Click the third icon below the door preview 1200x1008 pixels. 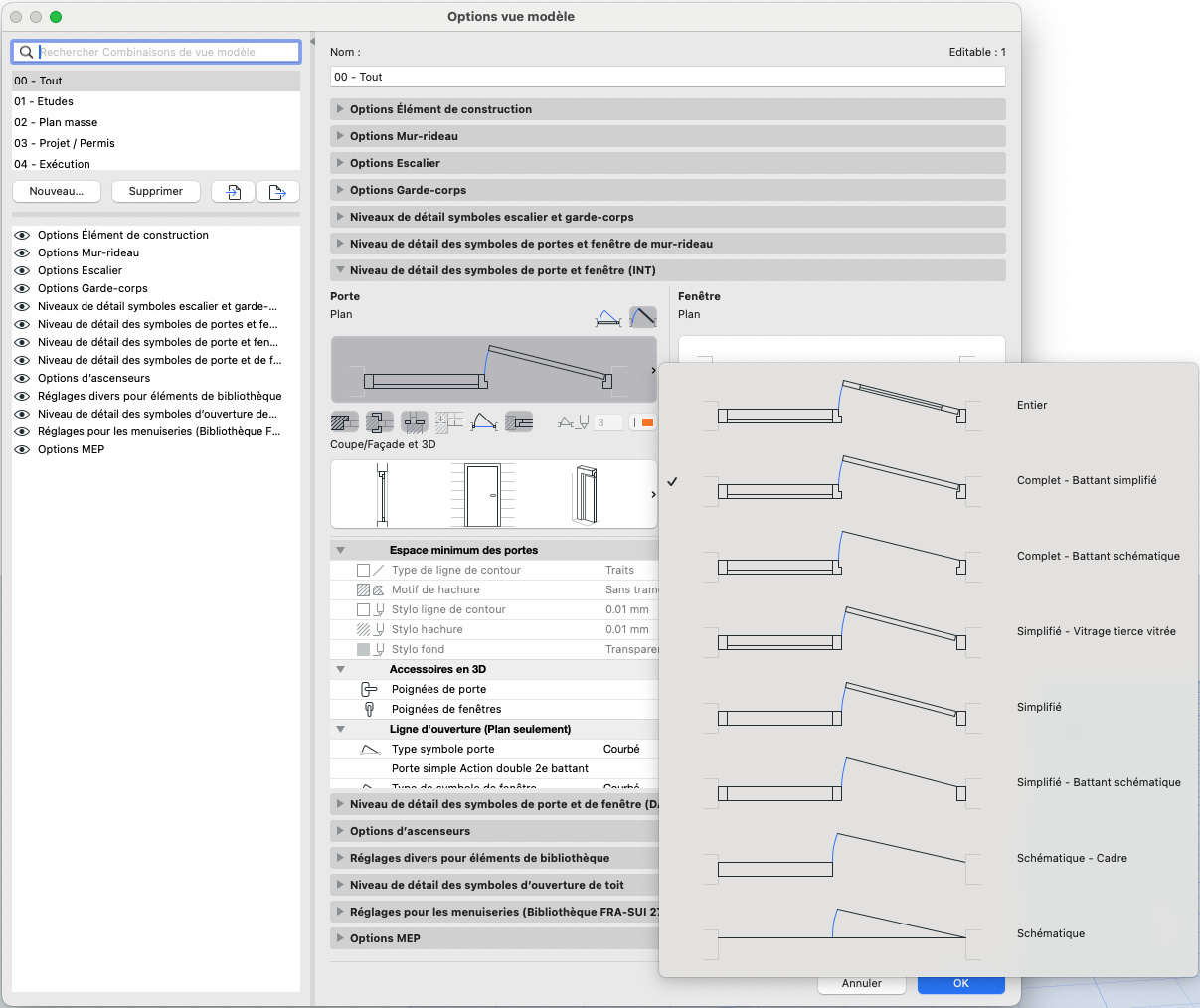pos(415,422)
